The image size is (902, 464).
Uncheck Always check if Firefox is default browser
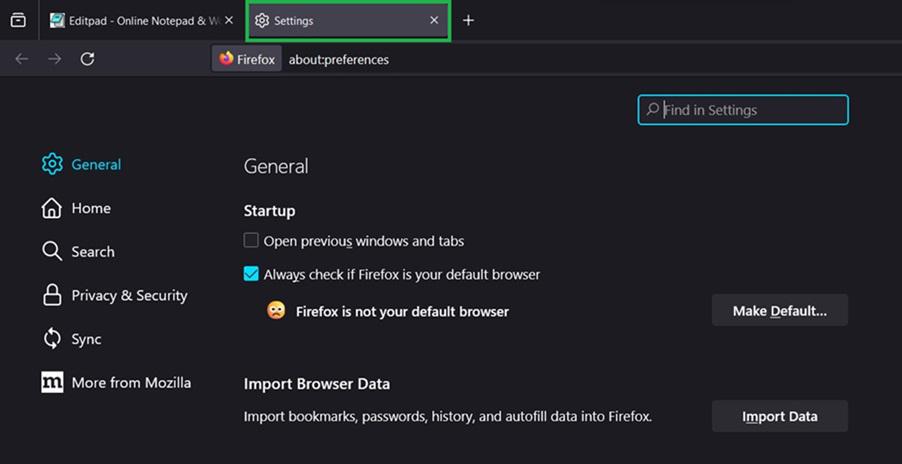(251, 274)
